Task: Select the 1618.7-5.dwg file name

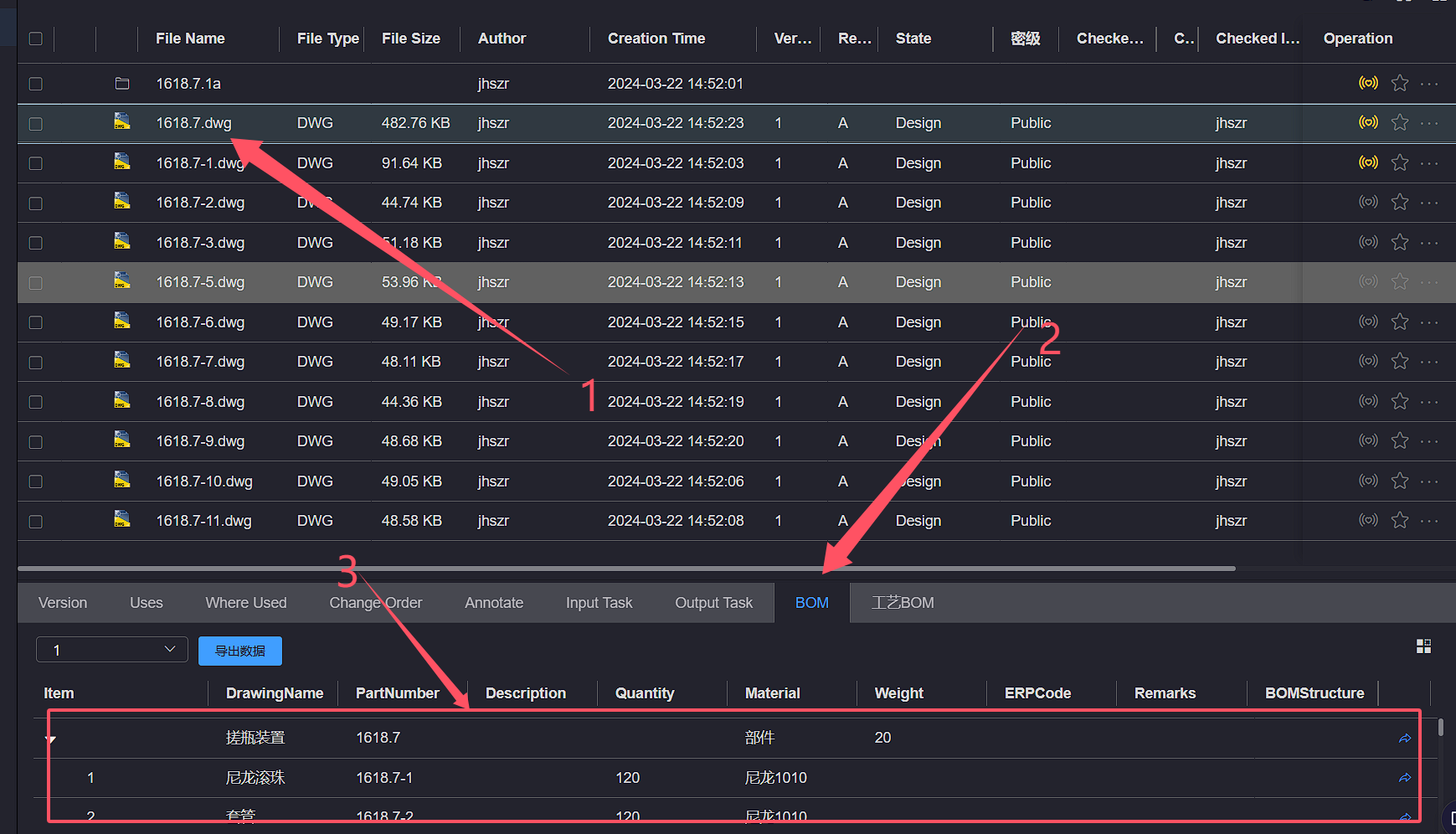Action: [x=200, y=282]
